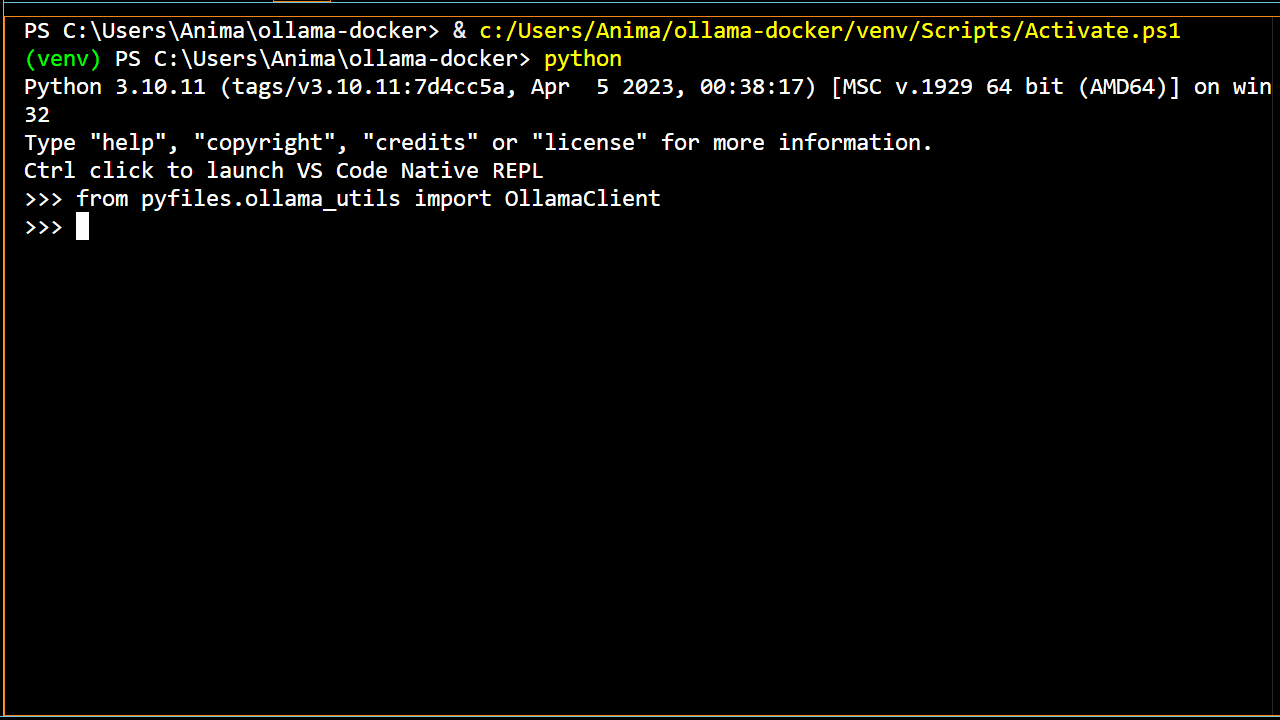Click the quoted "license" word
The width and height of the screenshot is (1280, 720).
[595, 143]
